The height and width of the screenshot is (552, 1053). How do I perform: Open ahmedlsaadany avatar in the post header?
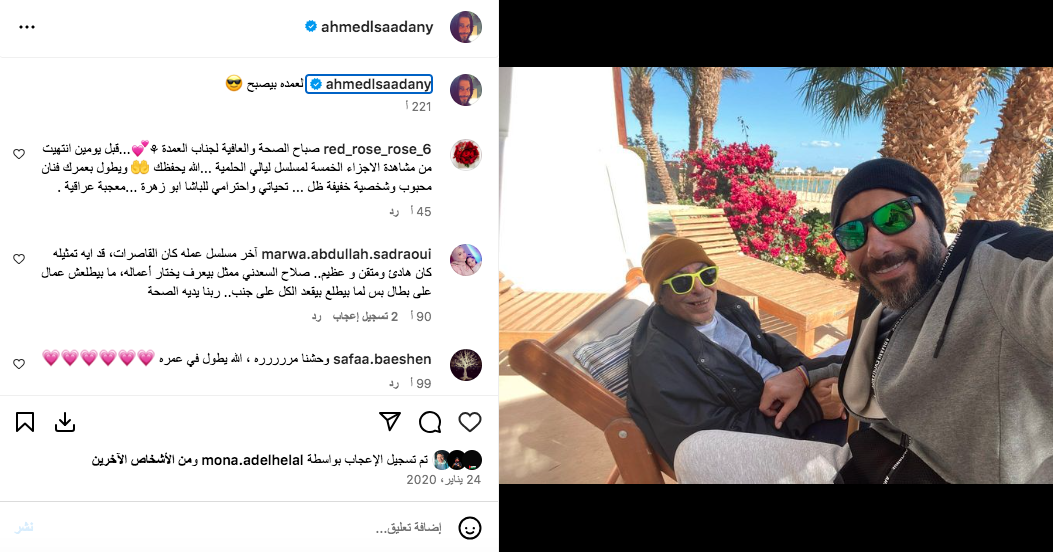tap(465, 27)
